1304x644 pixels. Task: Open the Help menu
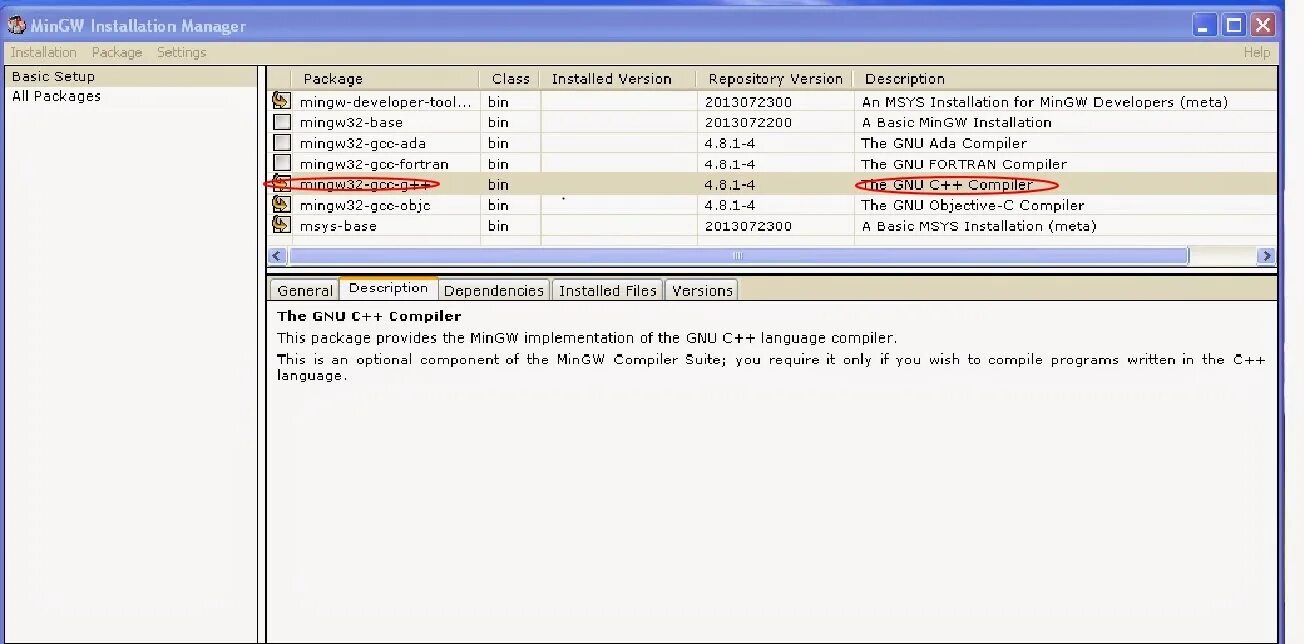pos(1257,52)
